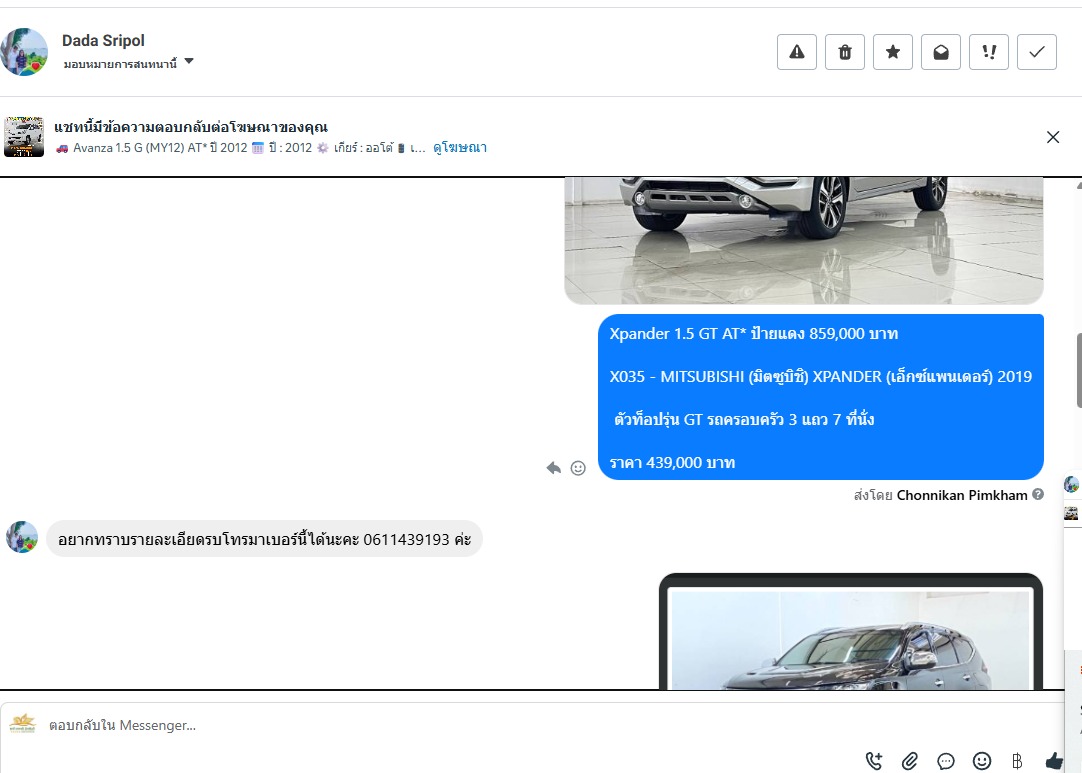Screen dimensions: 1082x773
Task: Click the ad banner headline text
Action: tap(191, 127)
